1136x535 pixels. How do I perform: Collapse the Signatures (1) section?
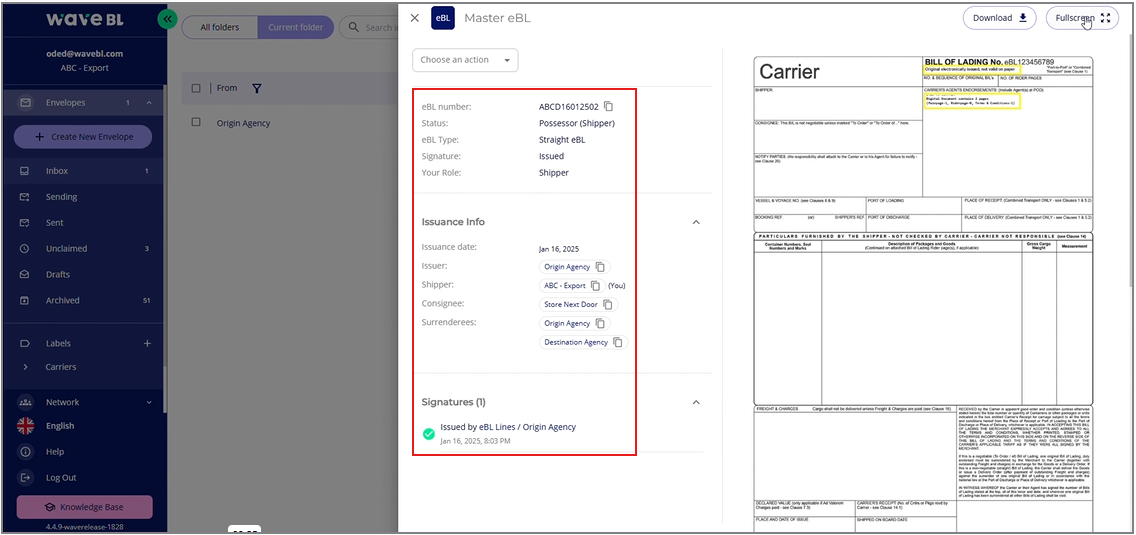696,402
